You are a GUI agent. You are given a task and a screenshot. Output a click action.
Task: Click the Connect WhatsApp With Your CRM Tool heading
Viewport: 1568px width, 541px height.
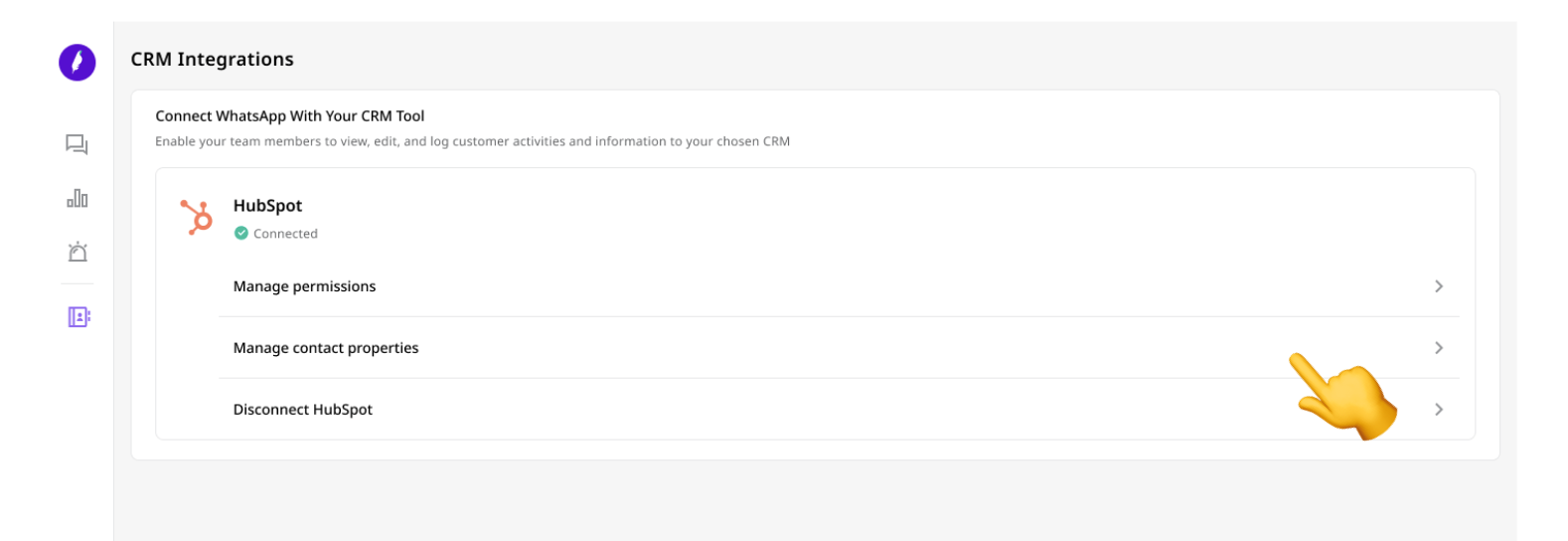coord(290,116)
